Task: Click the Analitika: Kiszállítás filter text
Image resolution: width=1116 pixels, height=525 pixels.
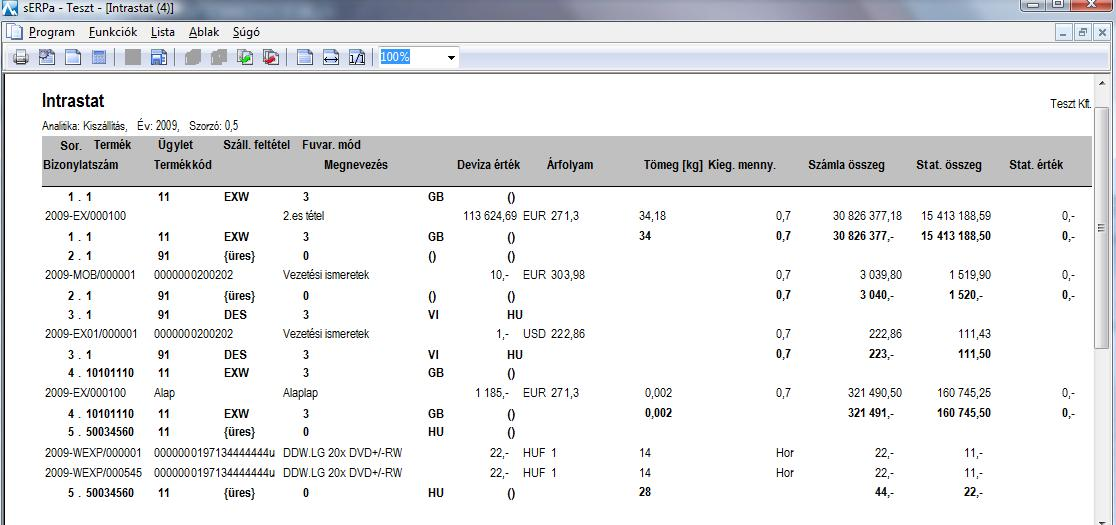Action: (x=85, y=126)
